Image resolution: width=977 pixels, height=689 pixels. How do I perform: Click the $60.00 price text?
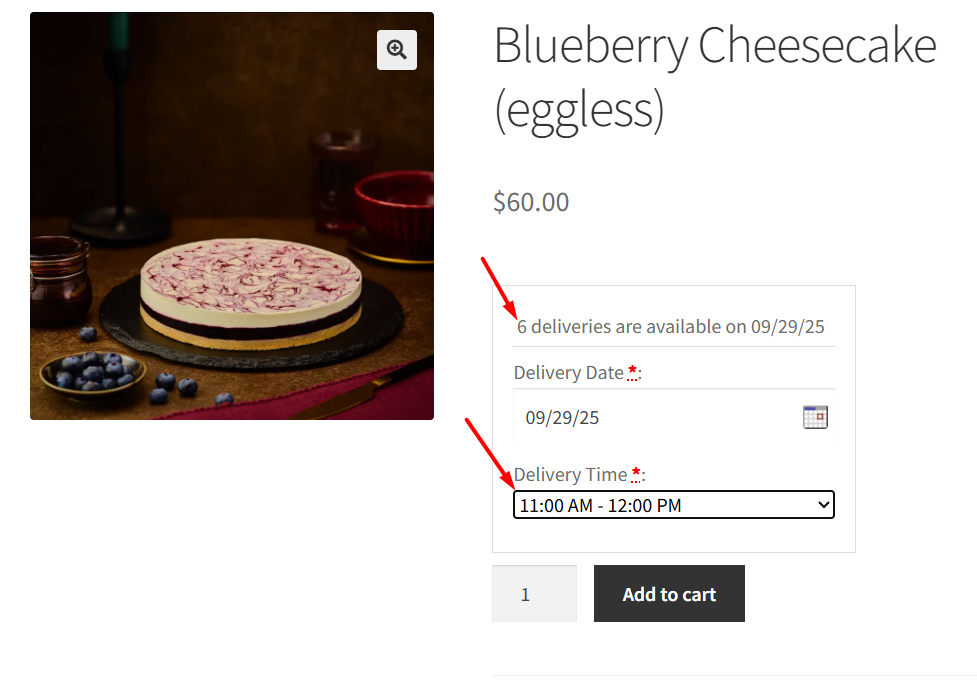(x=531, y=202)
